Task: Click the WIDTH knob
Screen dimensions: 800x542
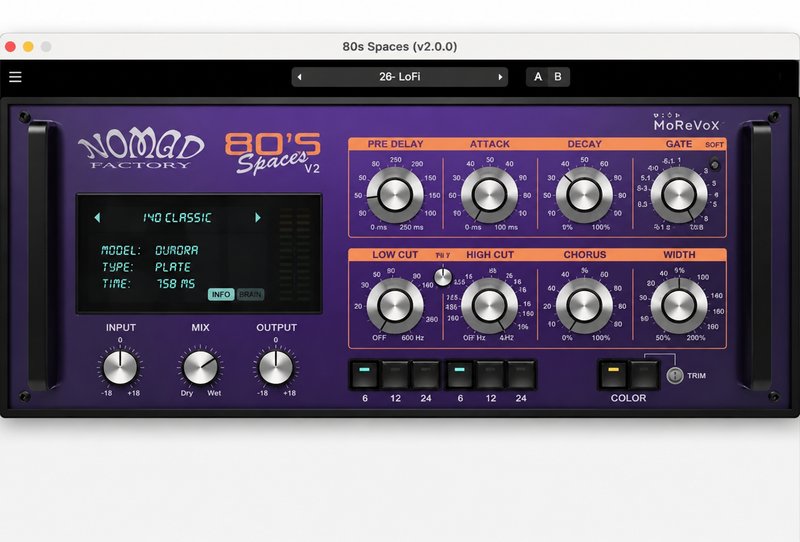Action: point(679,305)
